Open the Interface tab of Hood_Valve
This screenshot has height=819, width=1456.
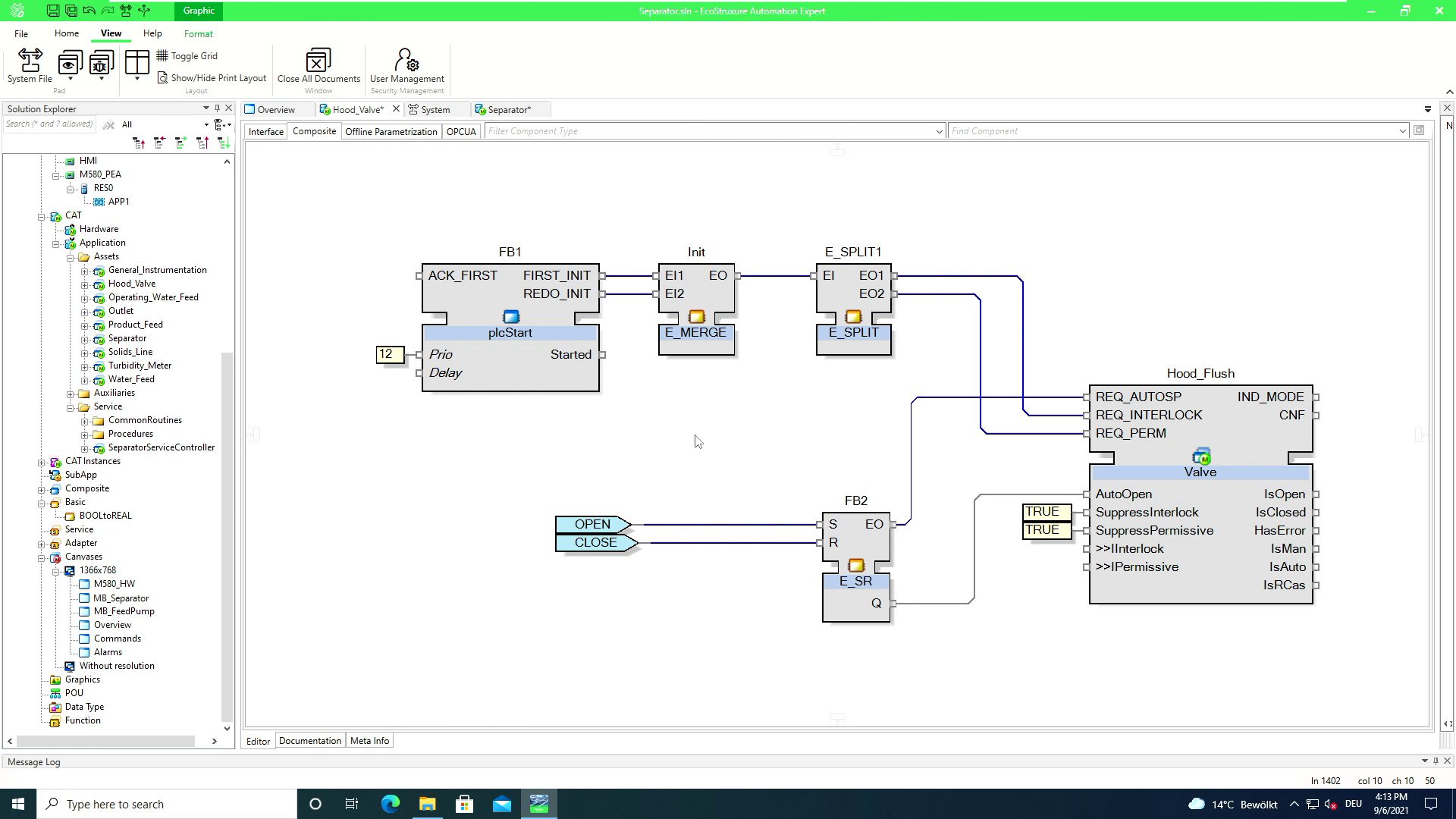click(265, 131)
